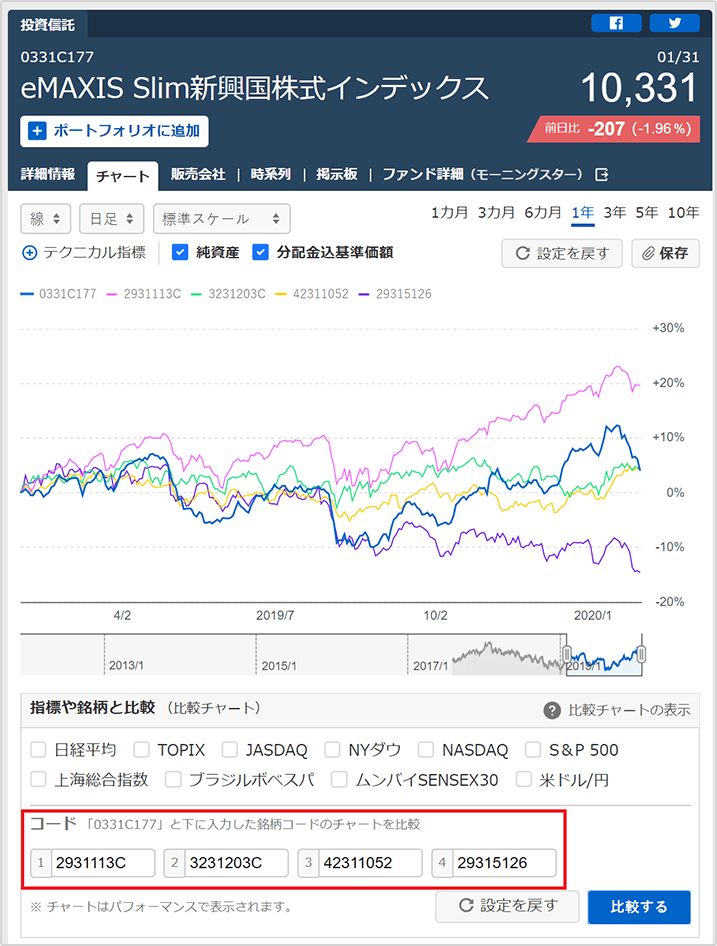
Task: Click the plus icon on portfolio button
Action: click(37, 131)
